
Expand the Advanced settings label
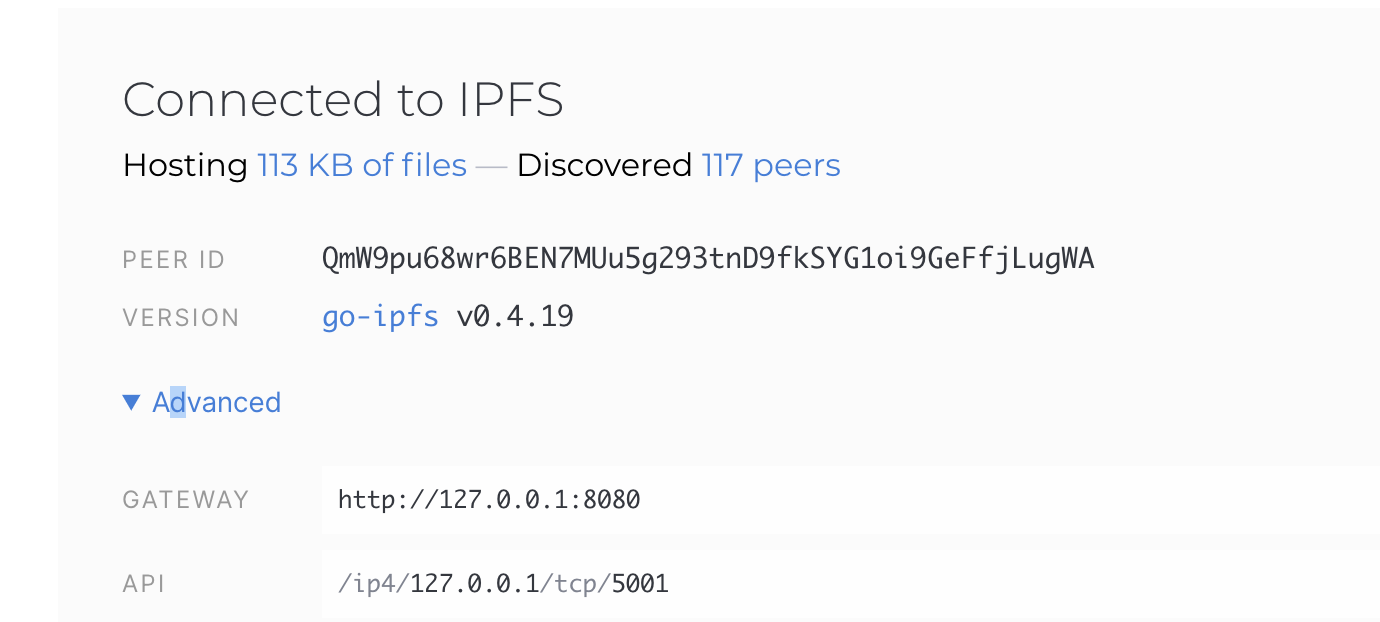[216, 401]
